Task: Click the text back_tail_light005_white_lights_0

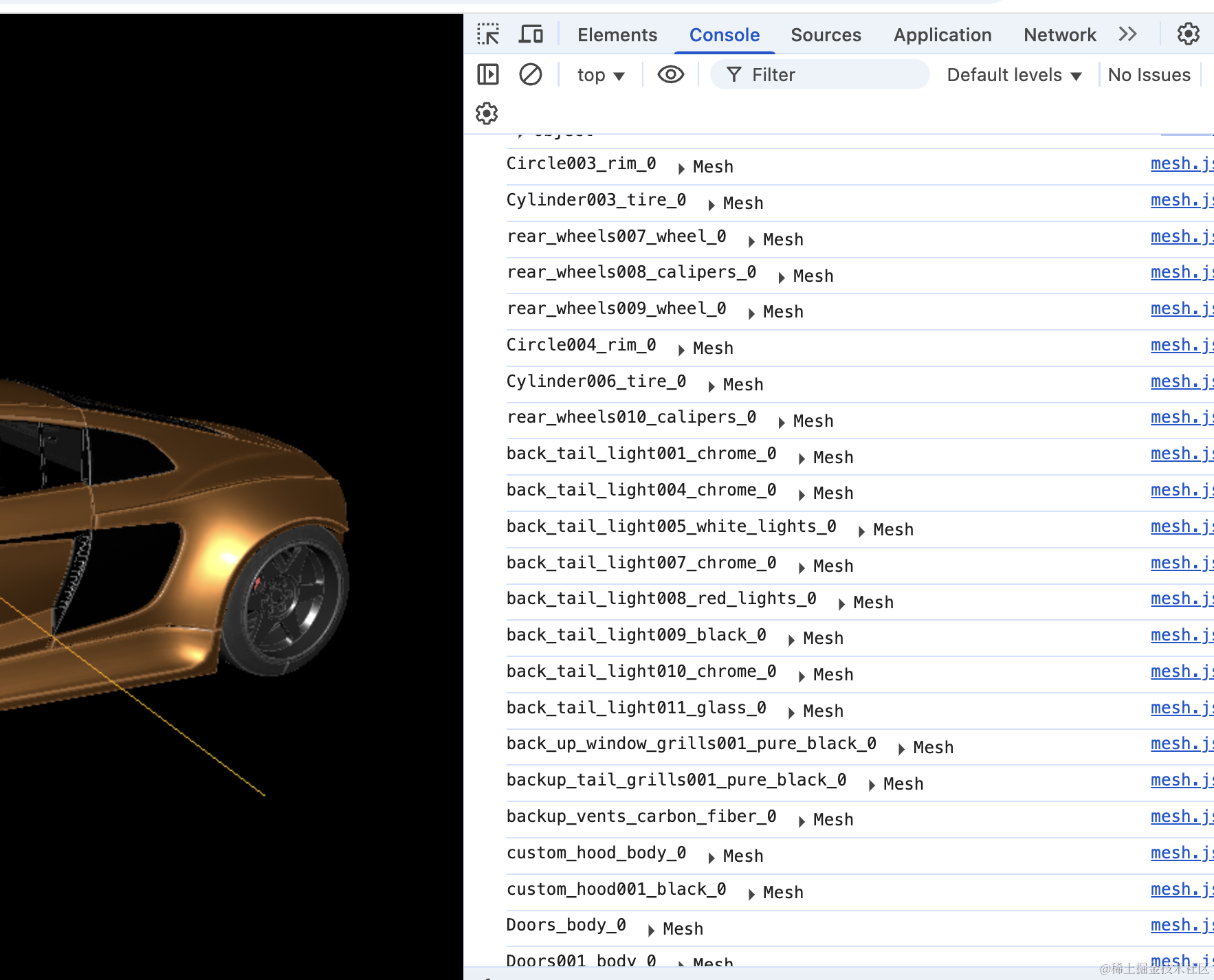Action: 672,526
